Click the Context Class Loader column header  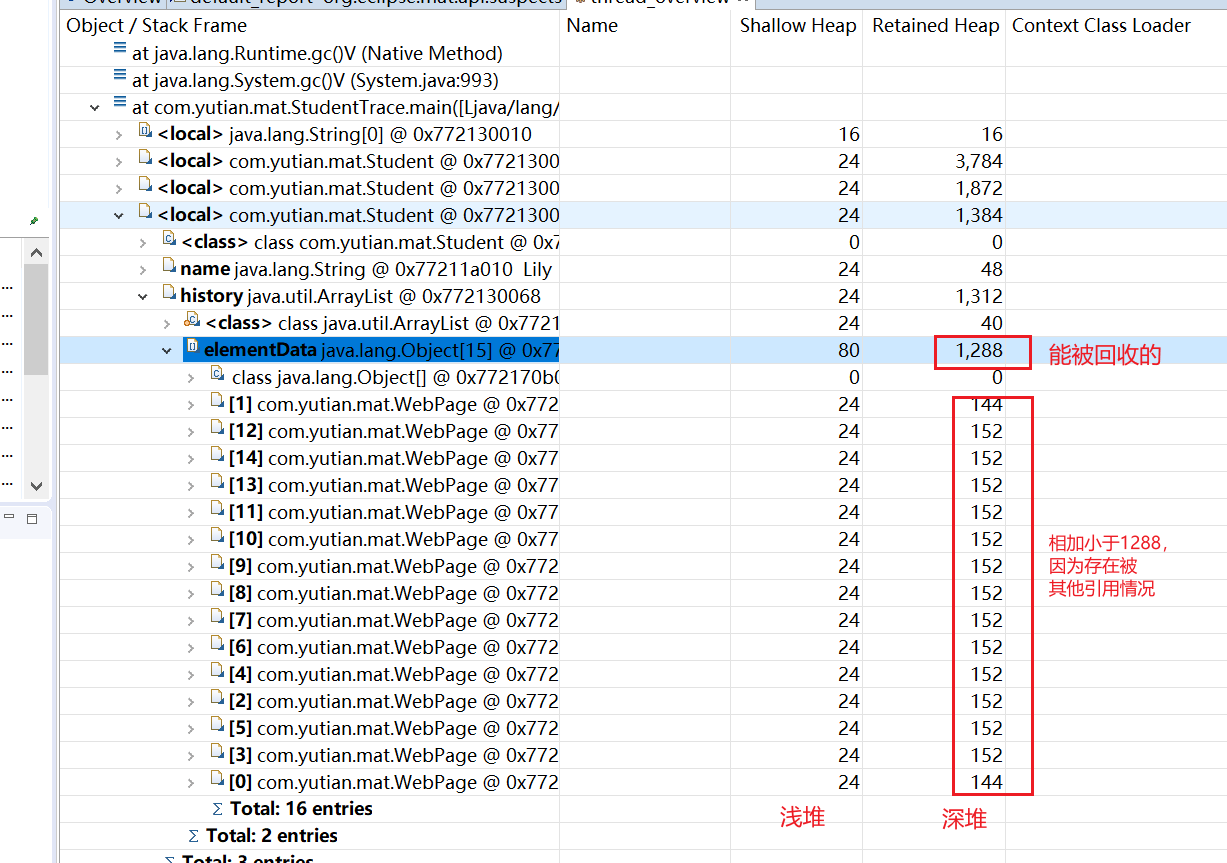click(1100, 26)
